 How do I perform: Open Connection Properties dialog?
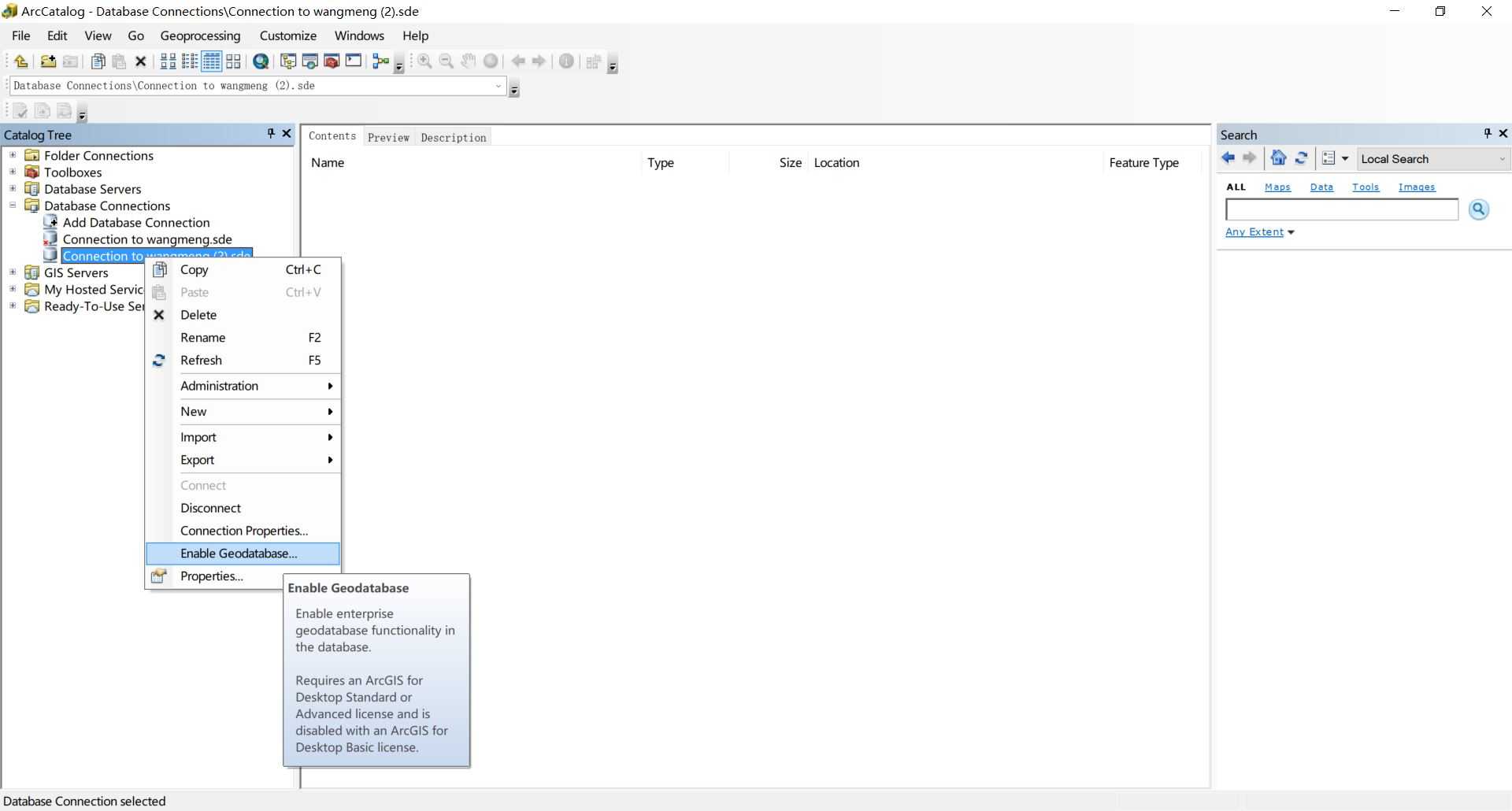coord(243,531)
